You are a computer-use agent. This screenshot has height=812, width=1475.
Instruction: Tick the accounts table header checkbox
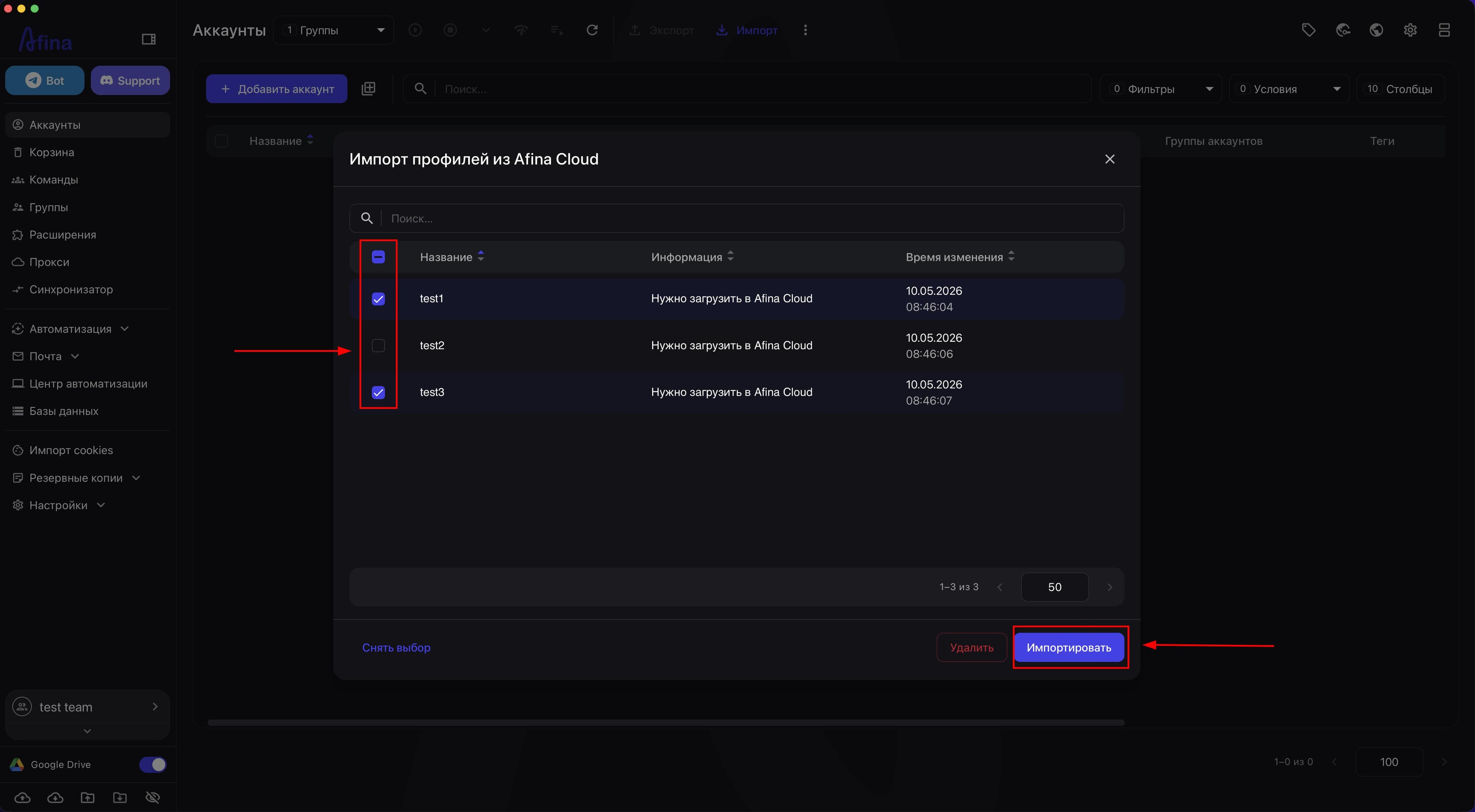click(x=222, y=141)
